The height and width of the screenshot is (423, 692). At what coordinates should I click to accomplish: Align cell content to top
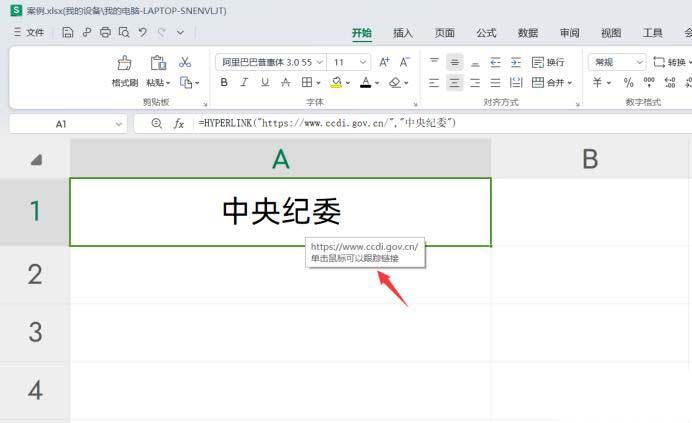(x=434, y=62)
